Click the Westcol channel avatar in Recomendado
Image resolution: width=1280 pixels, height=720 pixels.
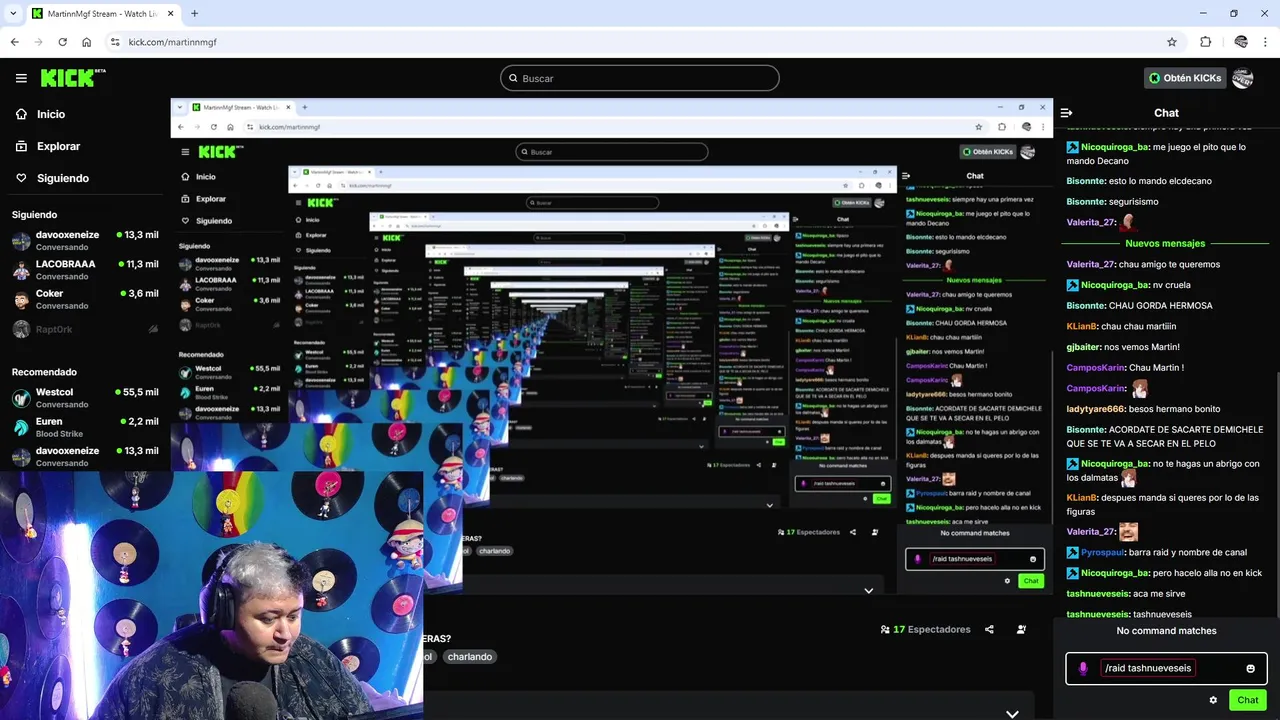click(21, 398)
